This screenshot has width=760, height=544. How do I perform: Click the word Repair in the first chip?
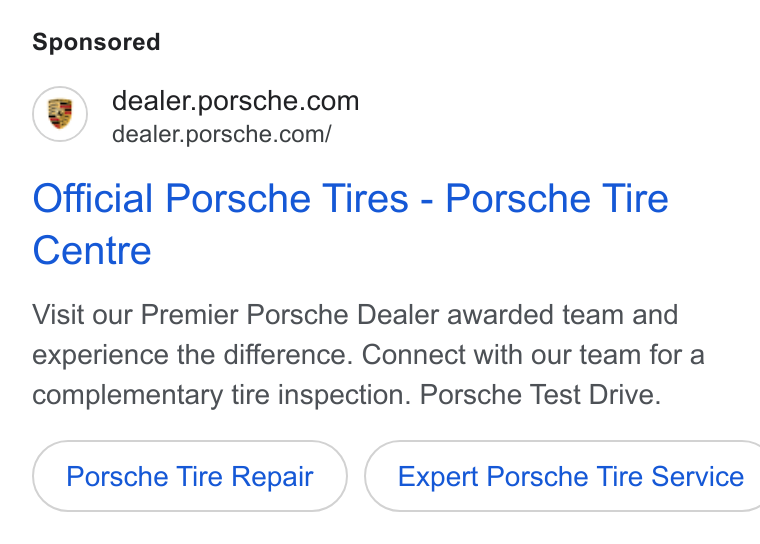coord(272,477)
